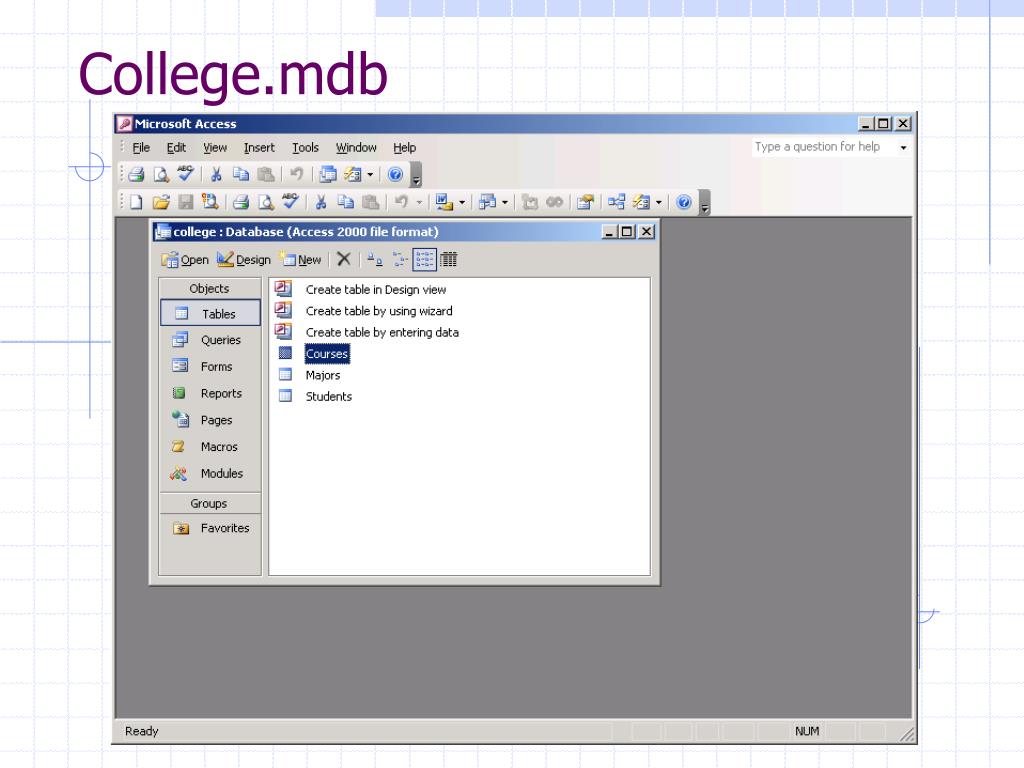Open the File menu

pyautogui.click(x=141, y=148)
